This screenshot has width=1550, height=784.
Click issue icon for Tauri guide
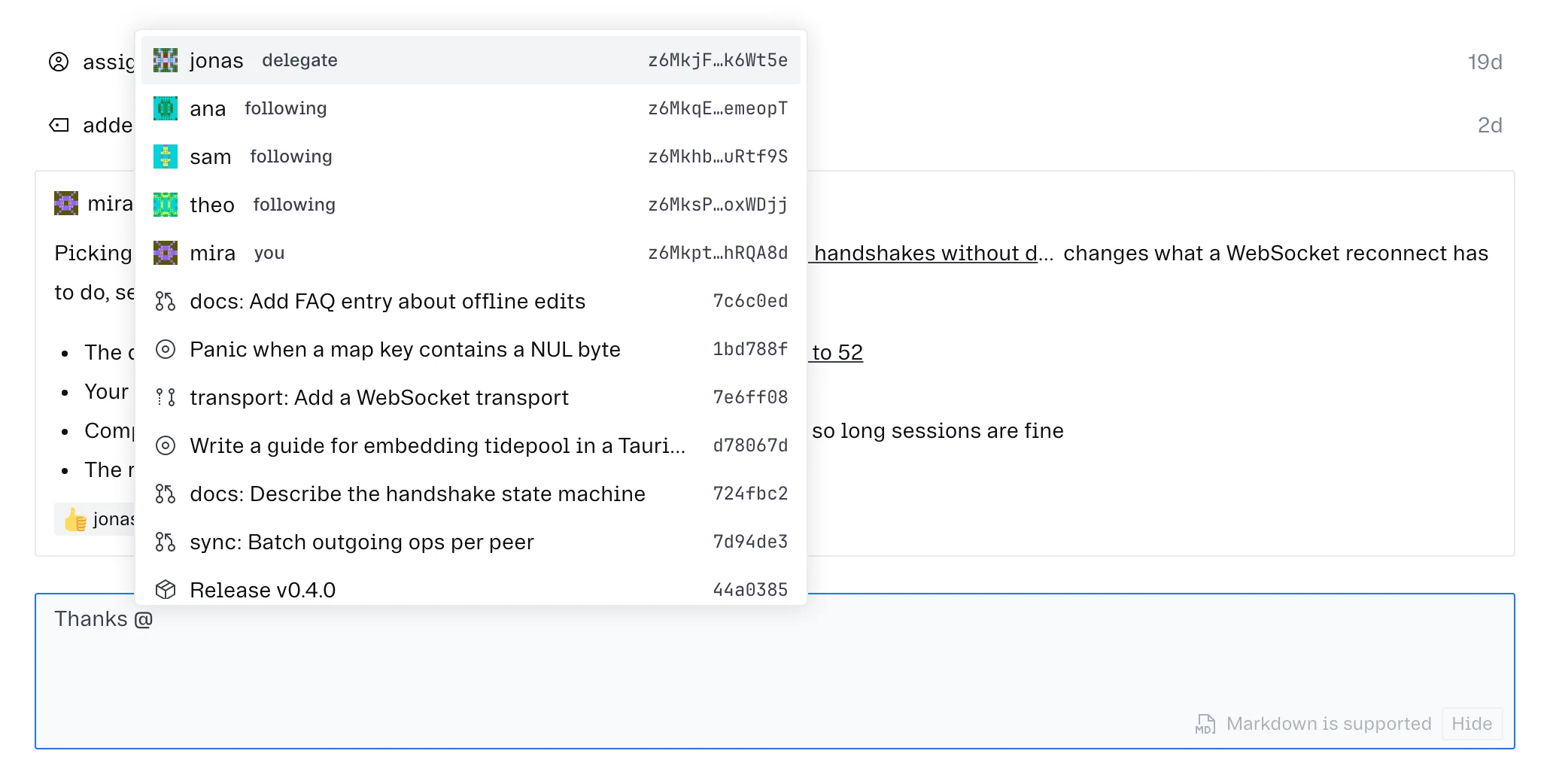[x=166, y=445]
